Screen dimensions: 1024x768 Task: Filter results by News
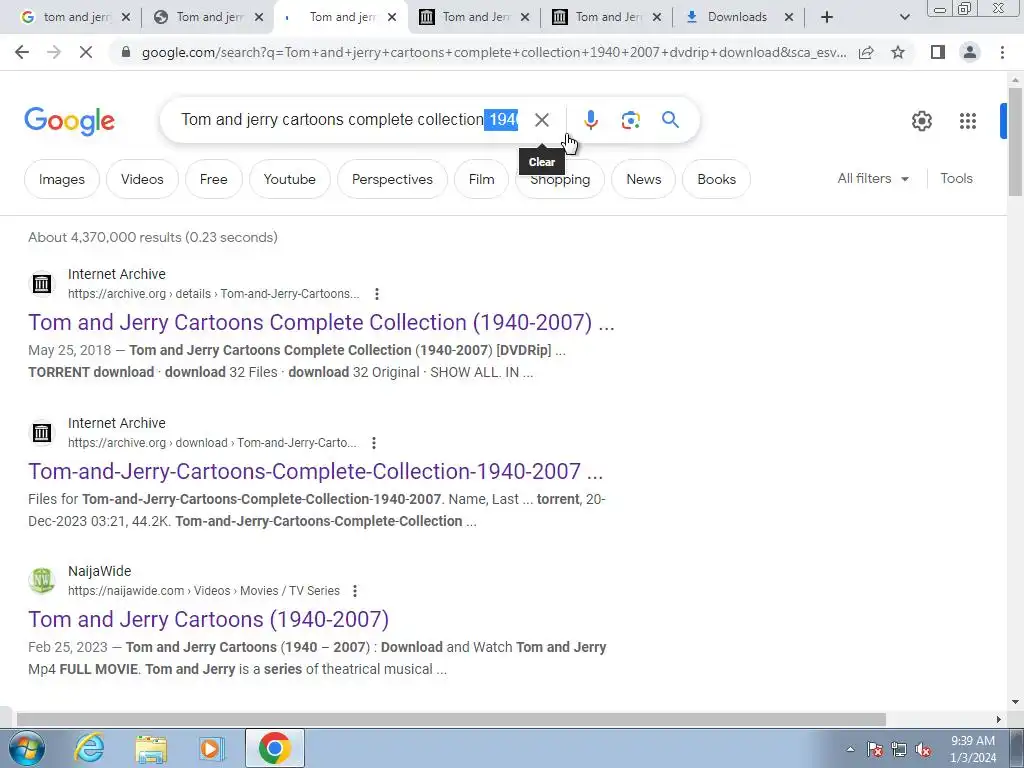pyautogui.click(x=643, y=179)
